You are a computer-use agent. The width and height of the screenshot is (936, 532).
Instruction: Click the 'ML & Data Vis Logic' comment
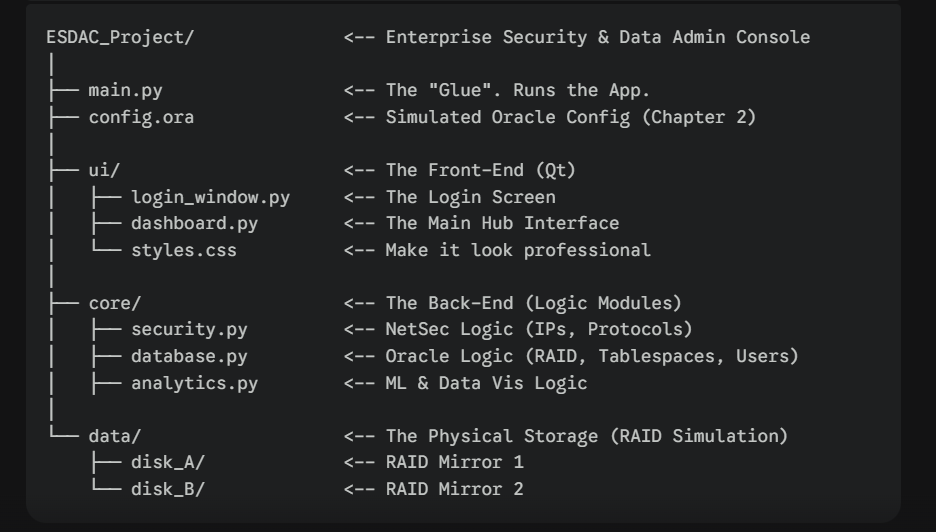click(x=487, y=383)
